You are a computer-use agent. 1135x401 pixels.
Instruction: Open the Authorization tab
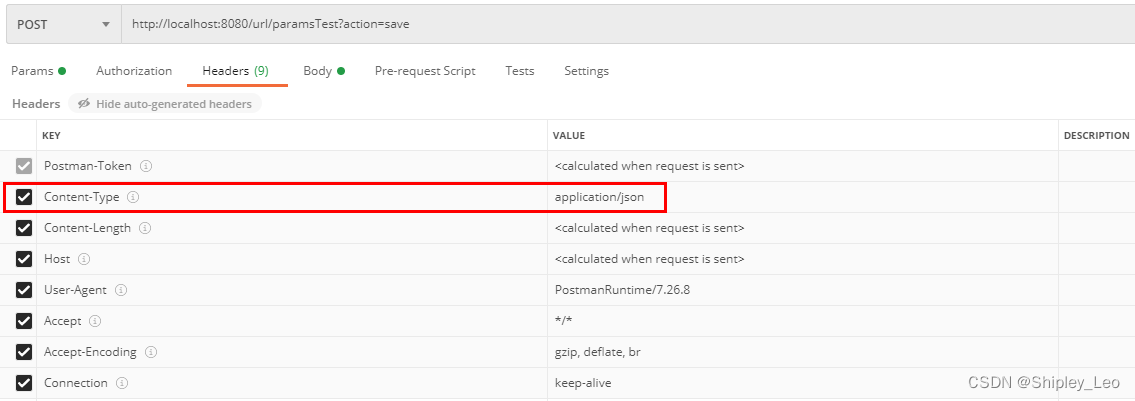[x=134, y=71]
